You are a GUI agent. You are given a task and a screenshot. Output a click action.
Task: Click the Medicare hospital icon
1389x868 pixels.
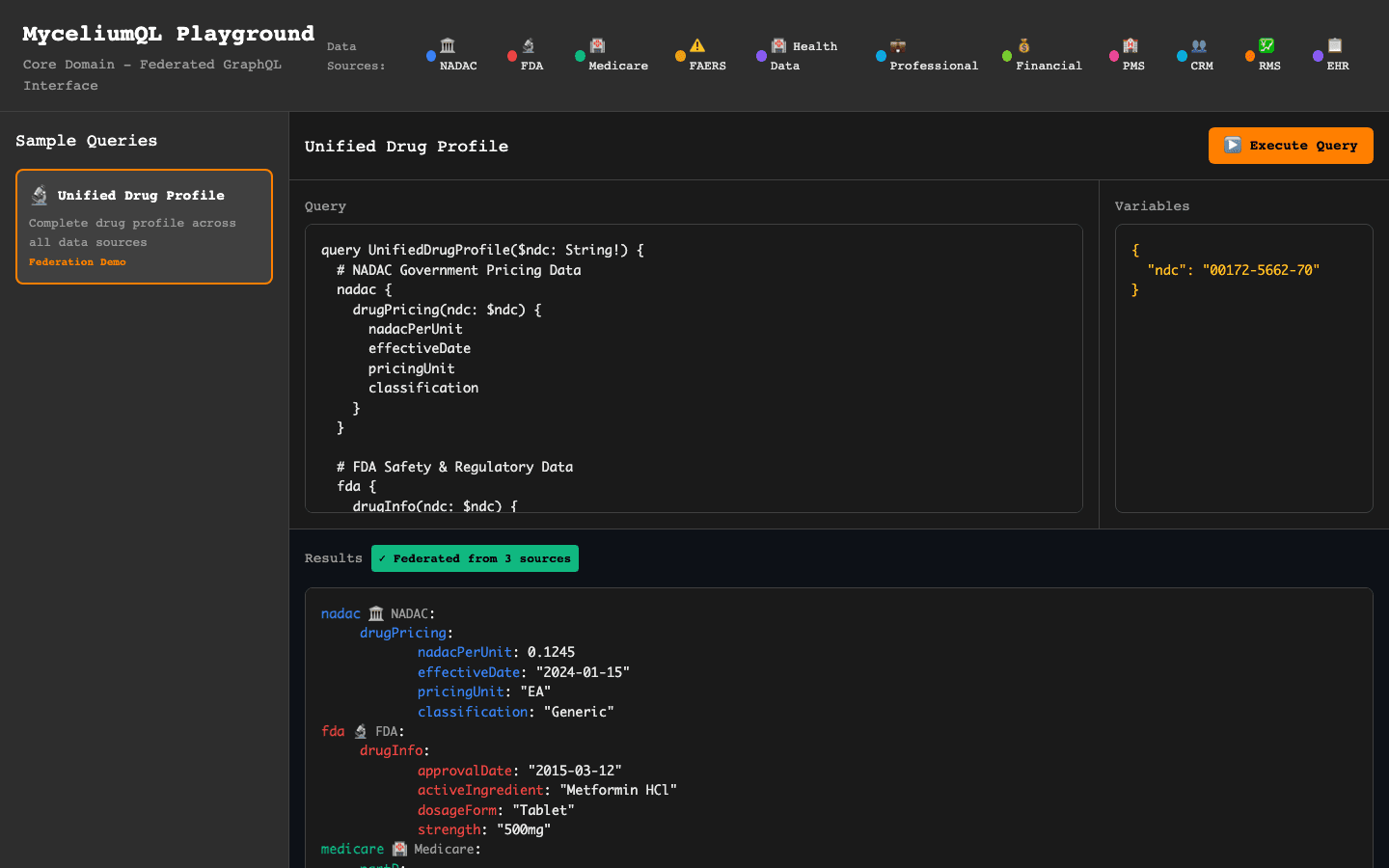(597, 45)
